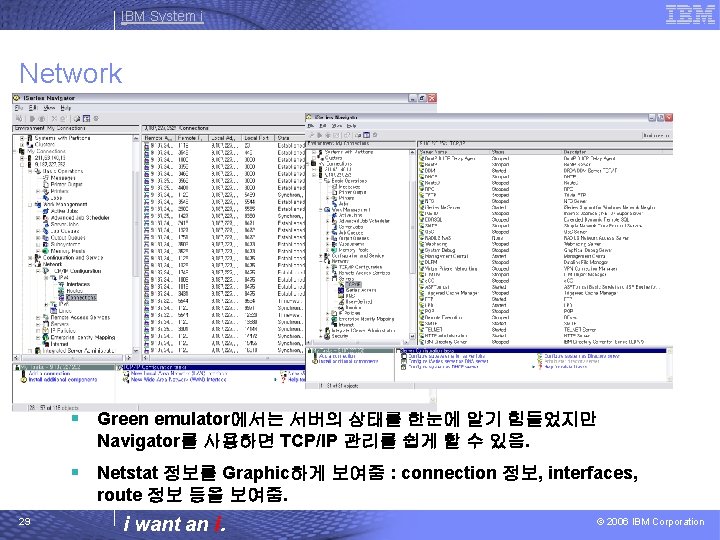The image size is (720, 540).
Task: Click the Client Access icon in the front window
Action: pos(341,290)
